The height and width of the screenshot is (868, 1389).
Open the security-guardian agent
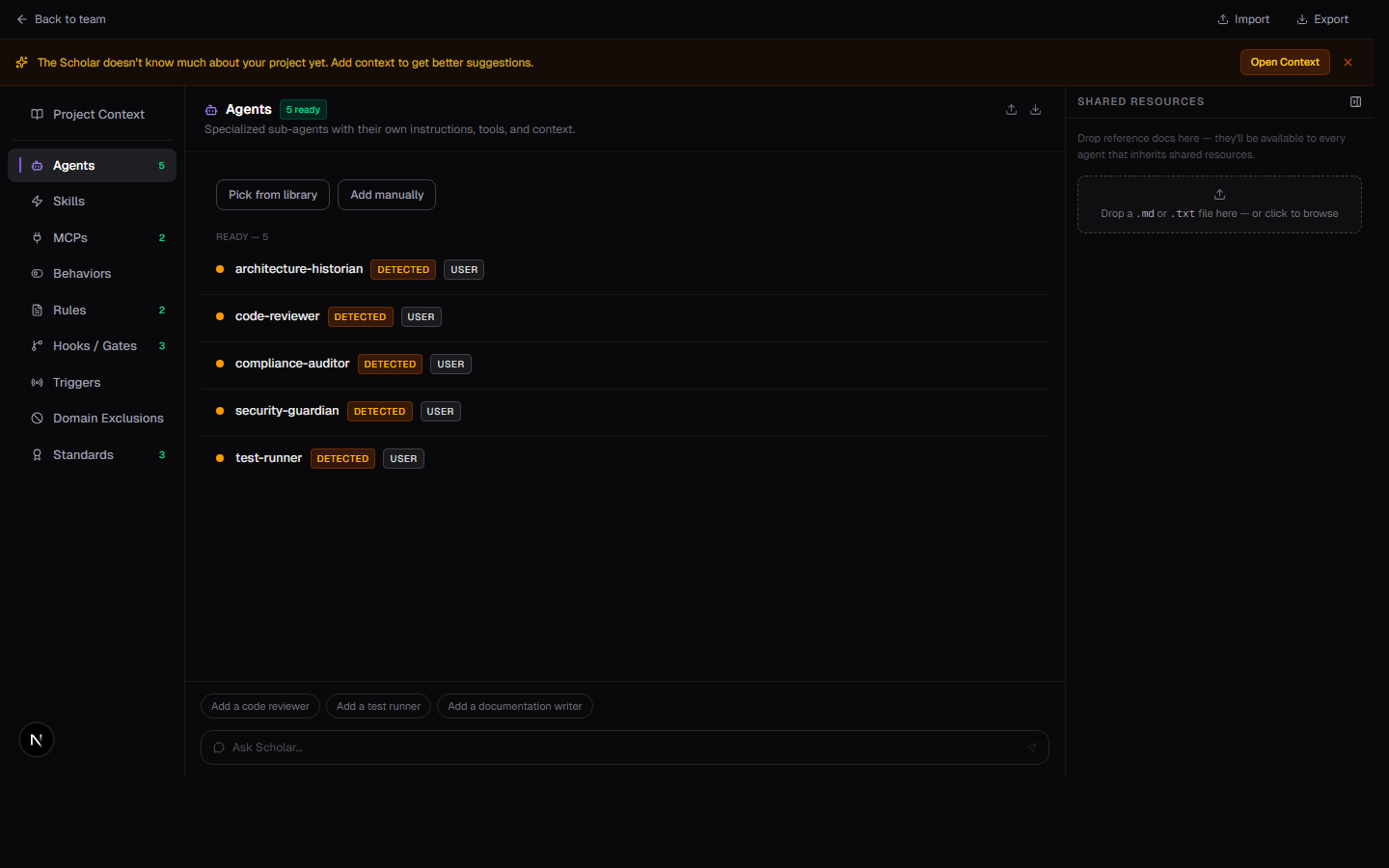625,412
